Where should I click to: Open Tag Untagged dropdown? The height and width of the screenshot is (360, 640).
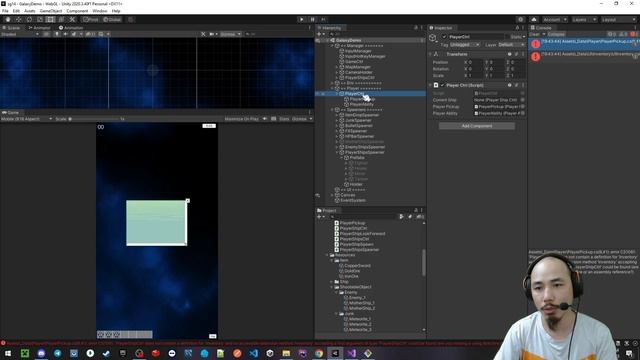[465, 44]
